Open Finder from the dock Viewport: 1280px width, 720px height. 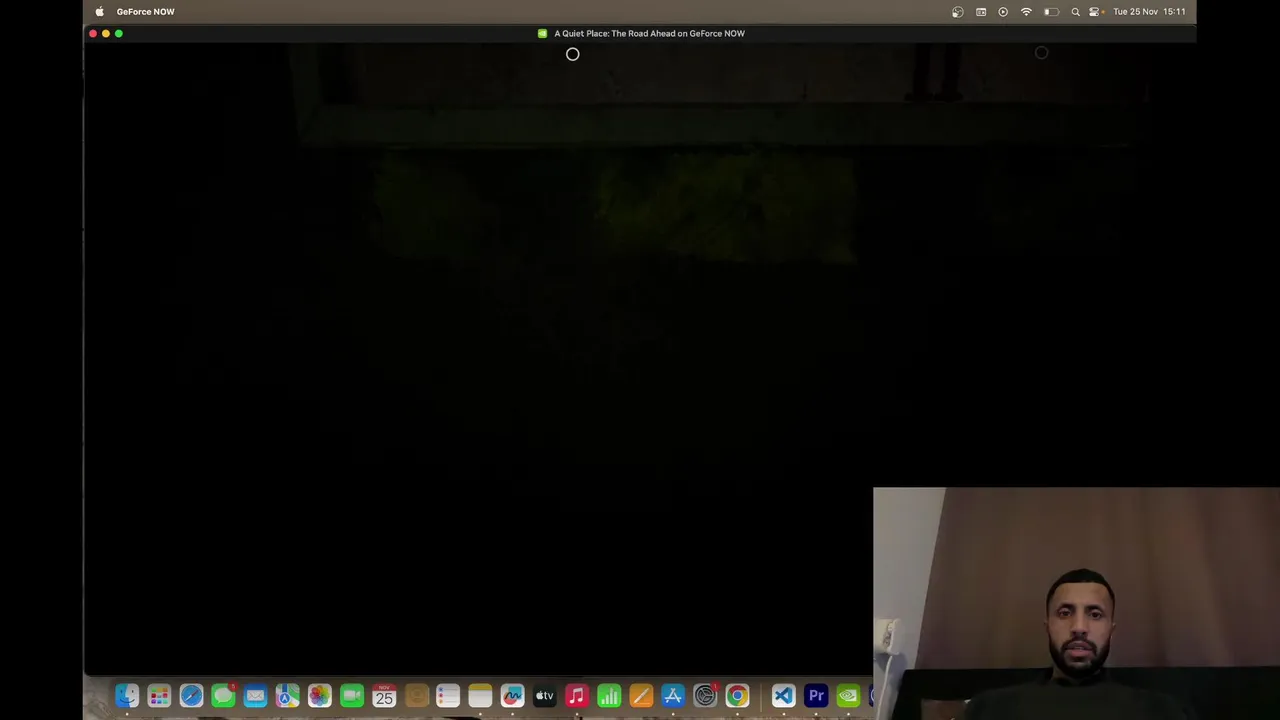(x=127, y=696)
